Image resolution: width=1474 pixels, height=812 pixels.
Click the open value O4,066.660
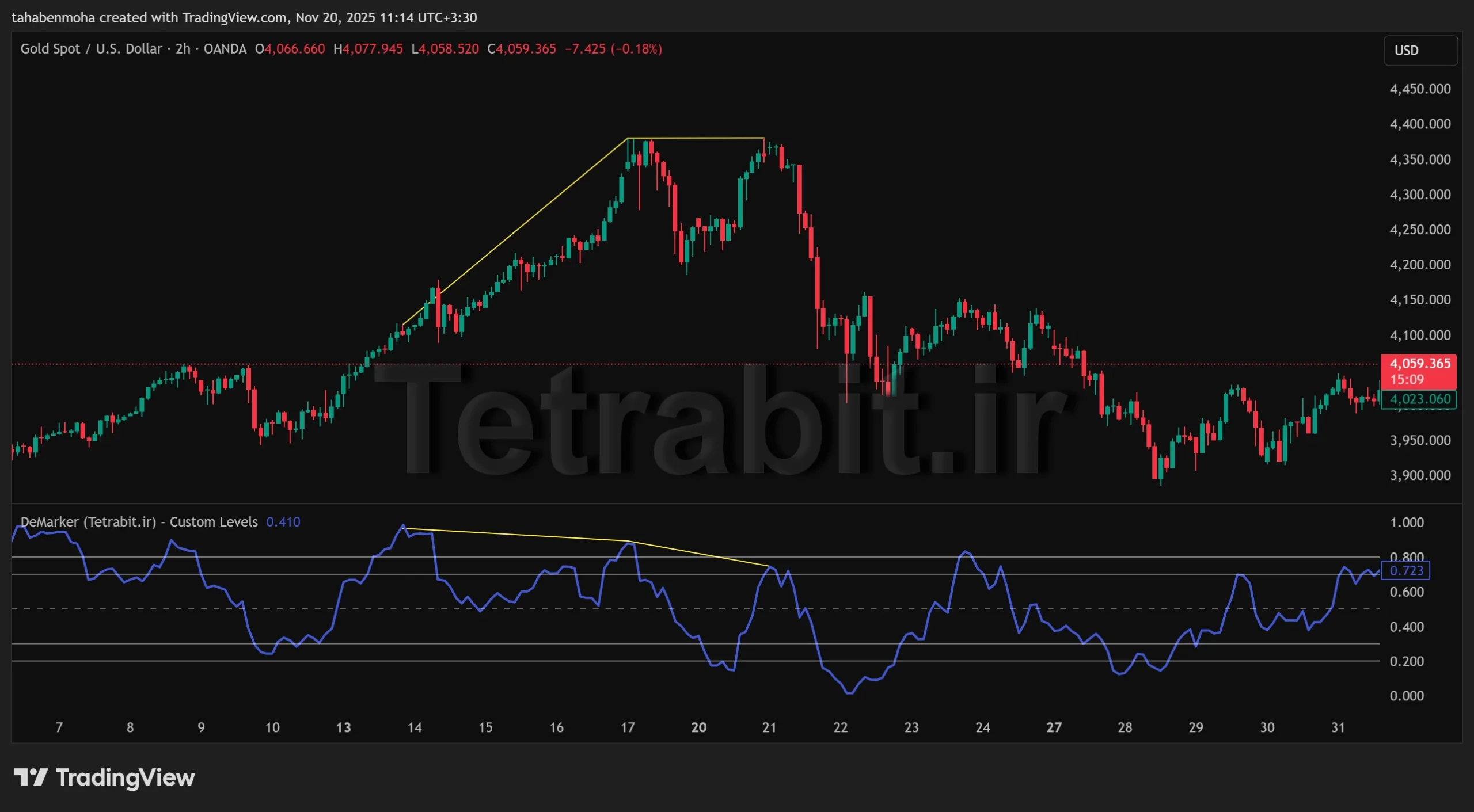tap(290, 49)
